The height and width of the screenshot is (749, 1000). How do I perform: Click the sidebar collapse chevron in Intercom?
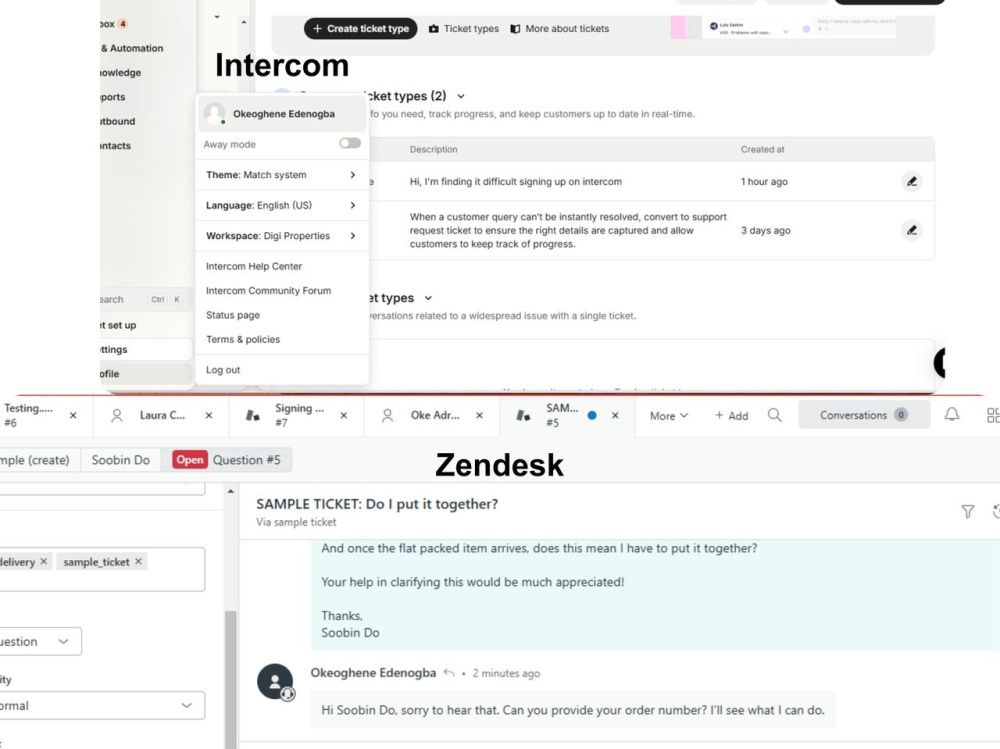pos(217,17)
